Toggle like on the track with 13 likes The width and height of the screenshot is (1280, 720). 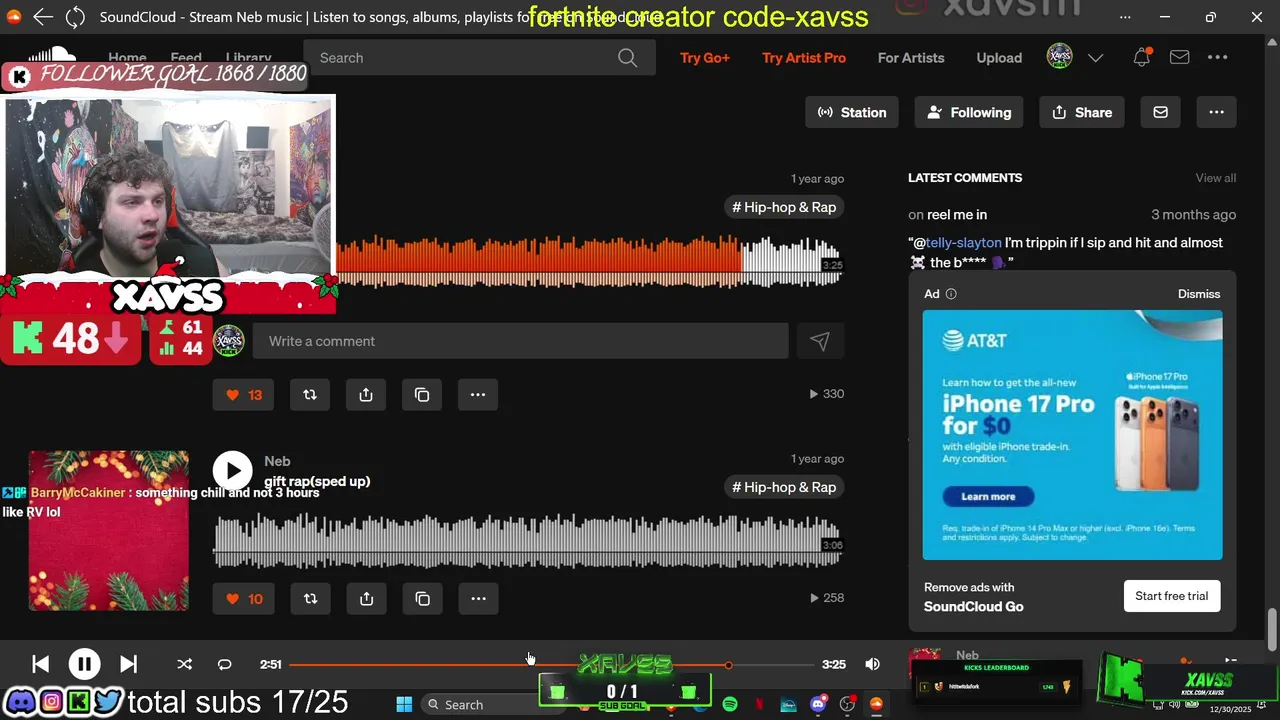click(243, 394)
